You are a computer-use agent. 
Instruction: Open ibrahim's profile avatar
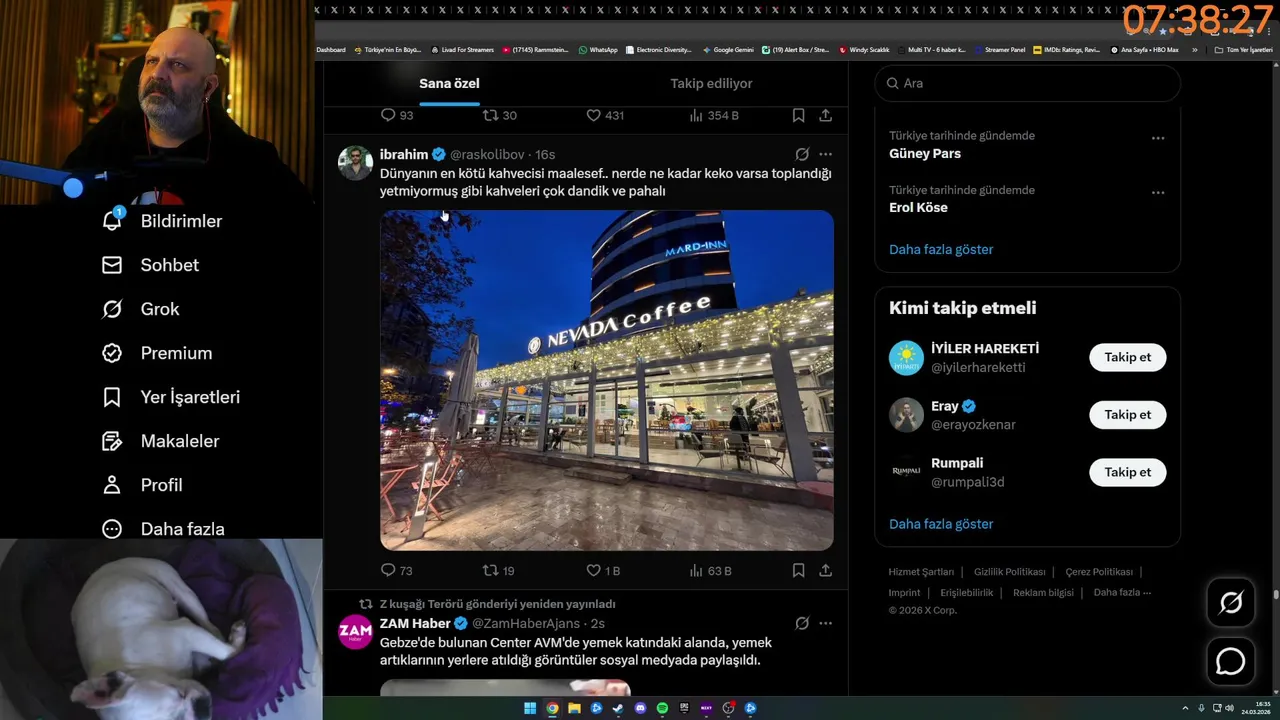tap(355, 163)
